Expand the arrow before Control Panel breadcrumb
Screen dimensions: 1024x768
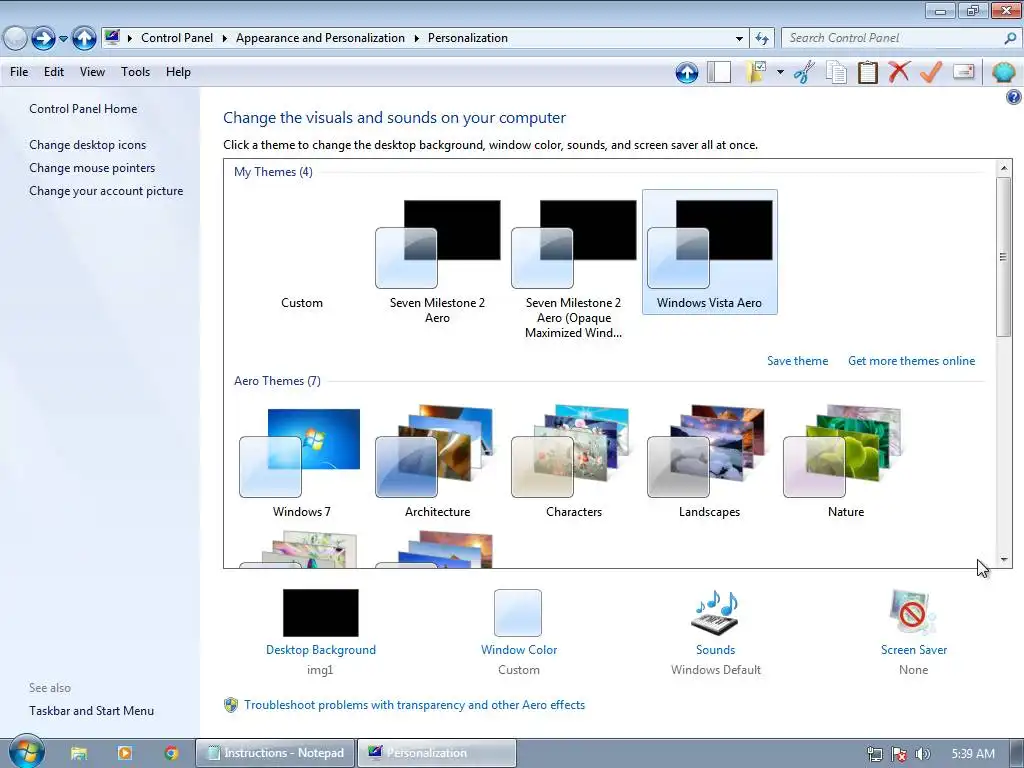[129, 38]
